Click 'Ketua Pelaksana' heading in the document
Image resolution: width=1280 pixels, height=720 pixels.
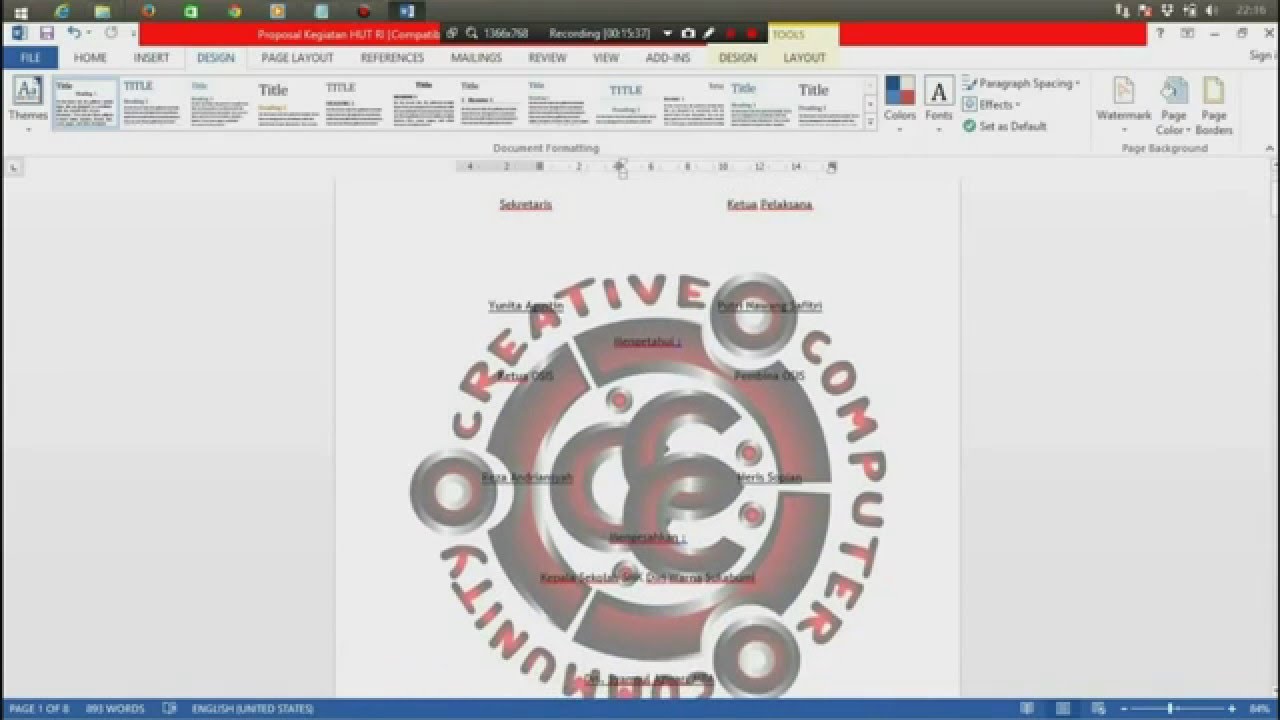pos(769,204)
